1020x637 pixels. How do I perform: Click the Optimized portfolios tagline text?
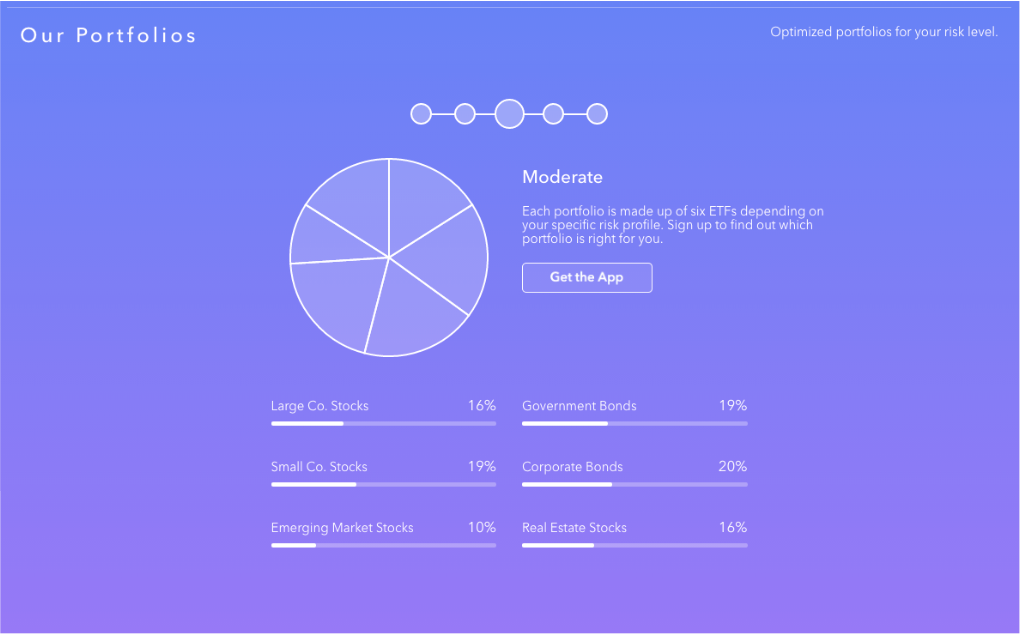[x=884, y=32]
